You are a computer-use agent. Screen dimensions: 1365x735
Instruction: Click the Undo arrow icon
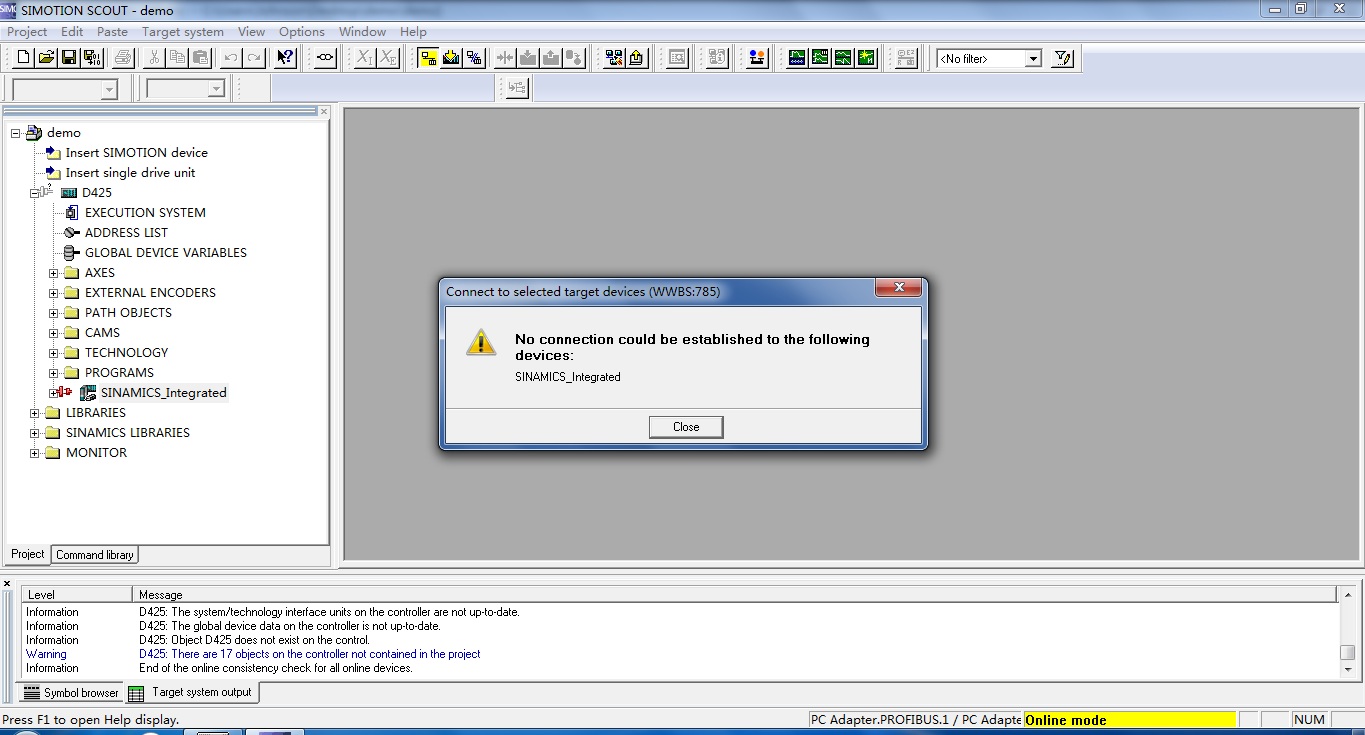232,58
